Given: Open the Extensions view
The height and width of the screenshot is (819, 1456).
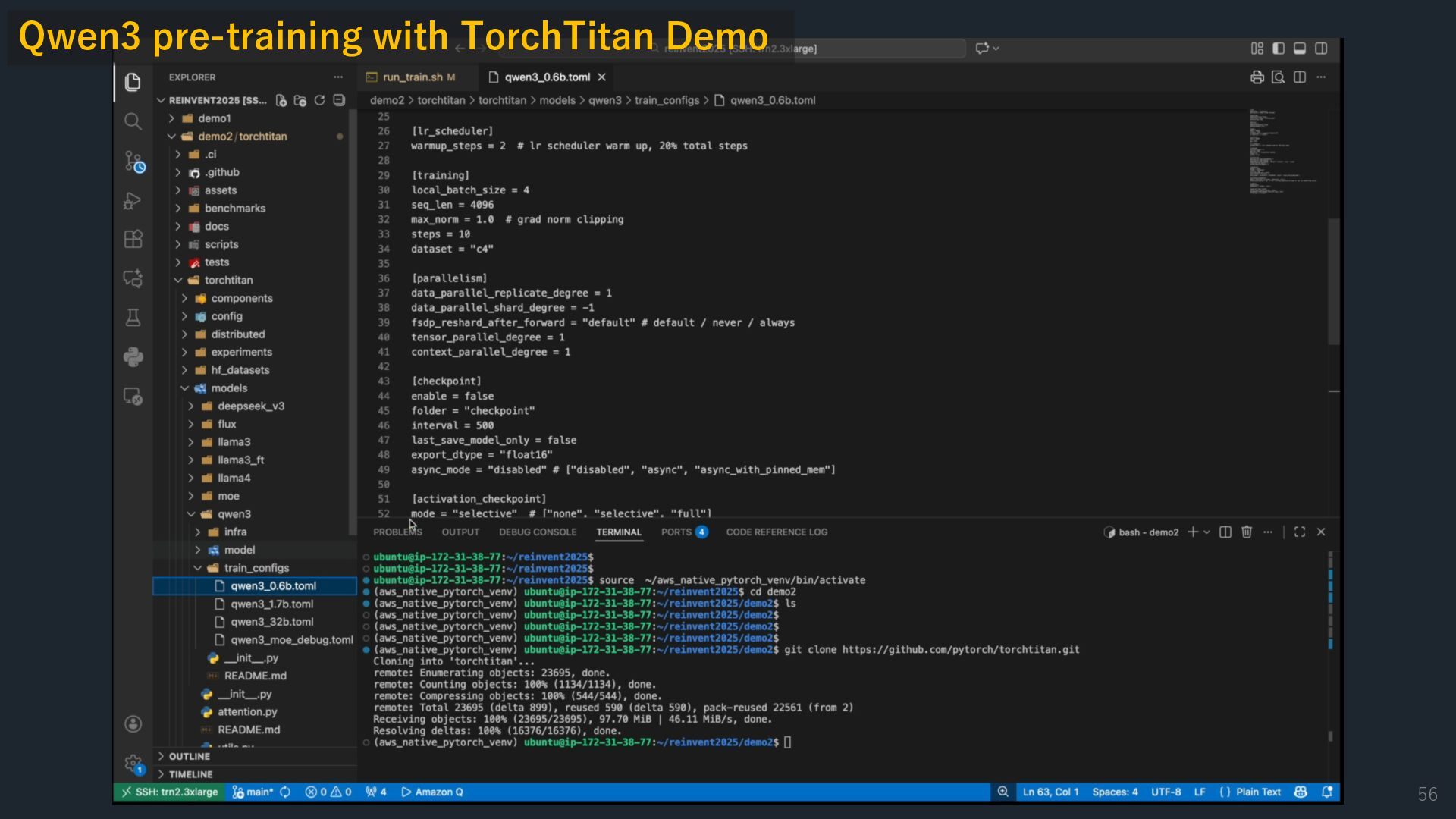Looking at the screenshot, I should point(133,240).
